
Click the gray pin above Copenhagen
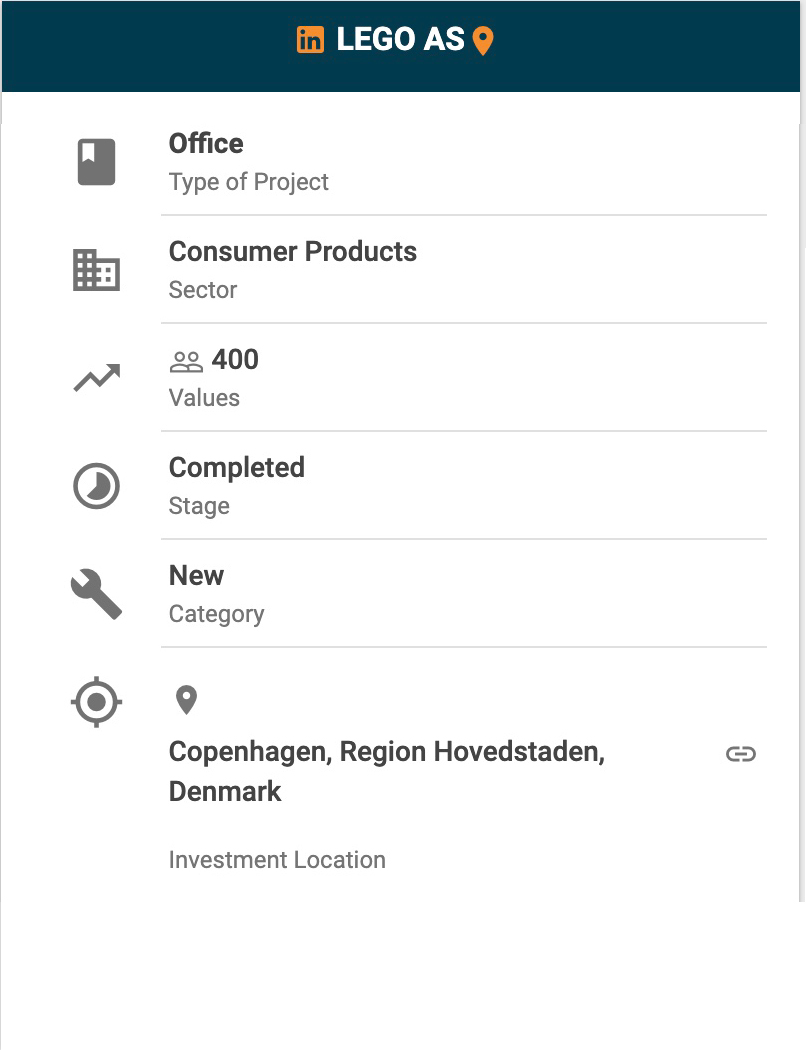pos(186,700)
